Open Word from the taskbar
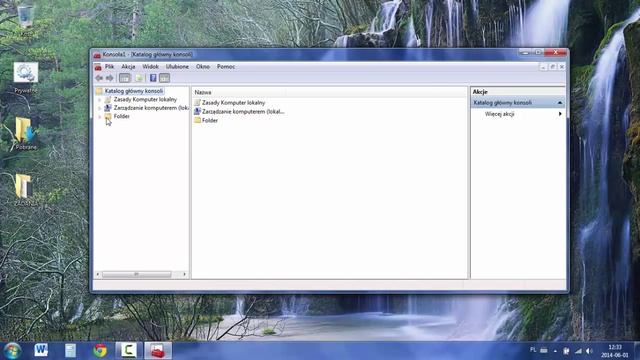Image resolution: width=640 pixels, height=360 pixels. [x=41, y=350]
